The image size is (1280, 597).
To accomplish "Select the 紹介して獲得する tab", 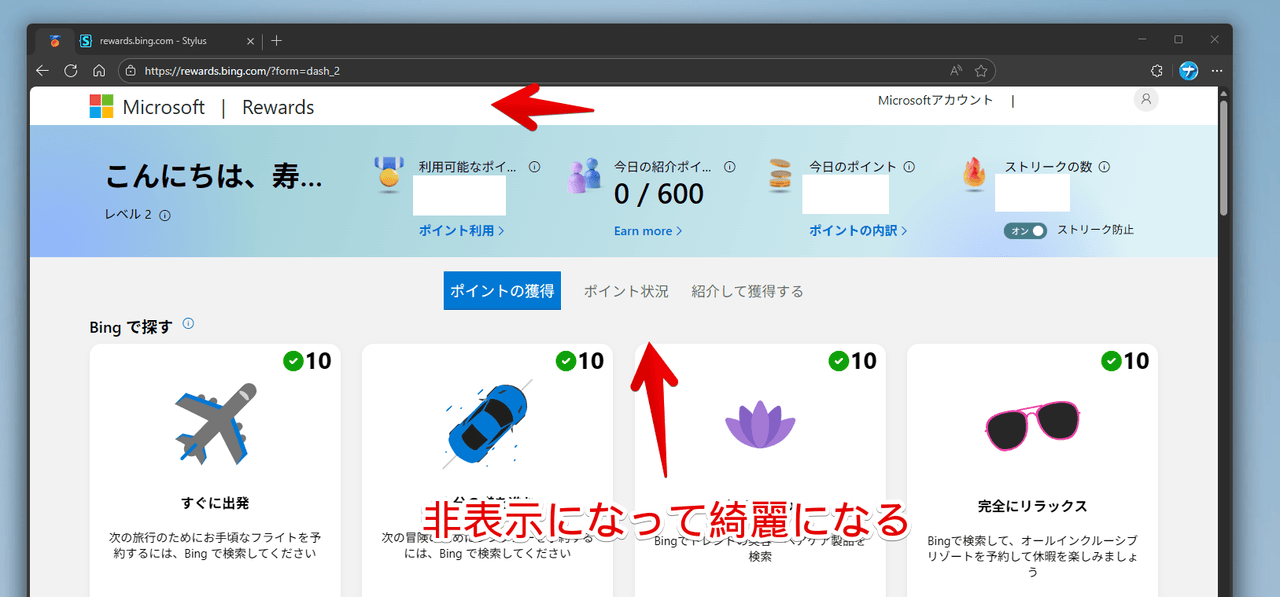I will tap(747, 291).
